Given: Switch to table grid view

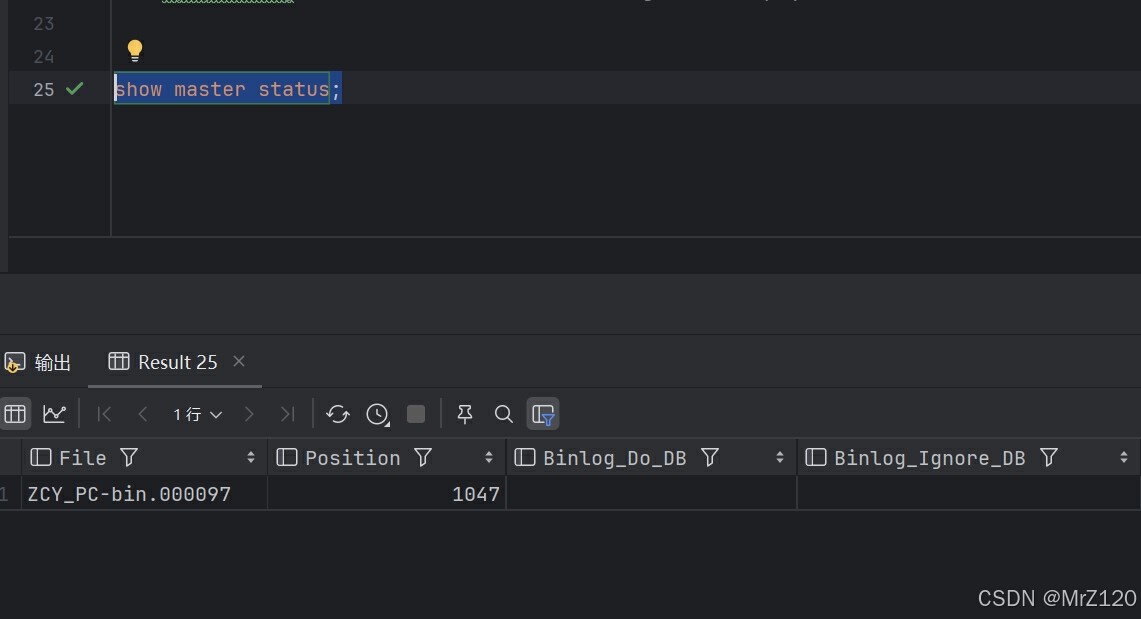Looking at the screenshot, I should pos(15,414).
